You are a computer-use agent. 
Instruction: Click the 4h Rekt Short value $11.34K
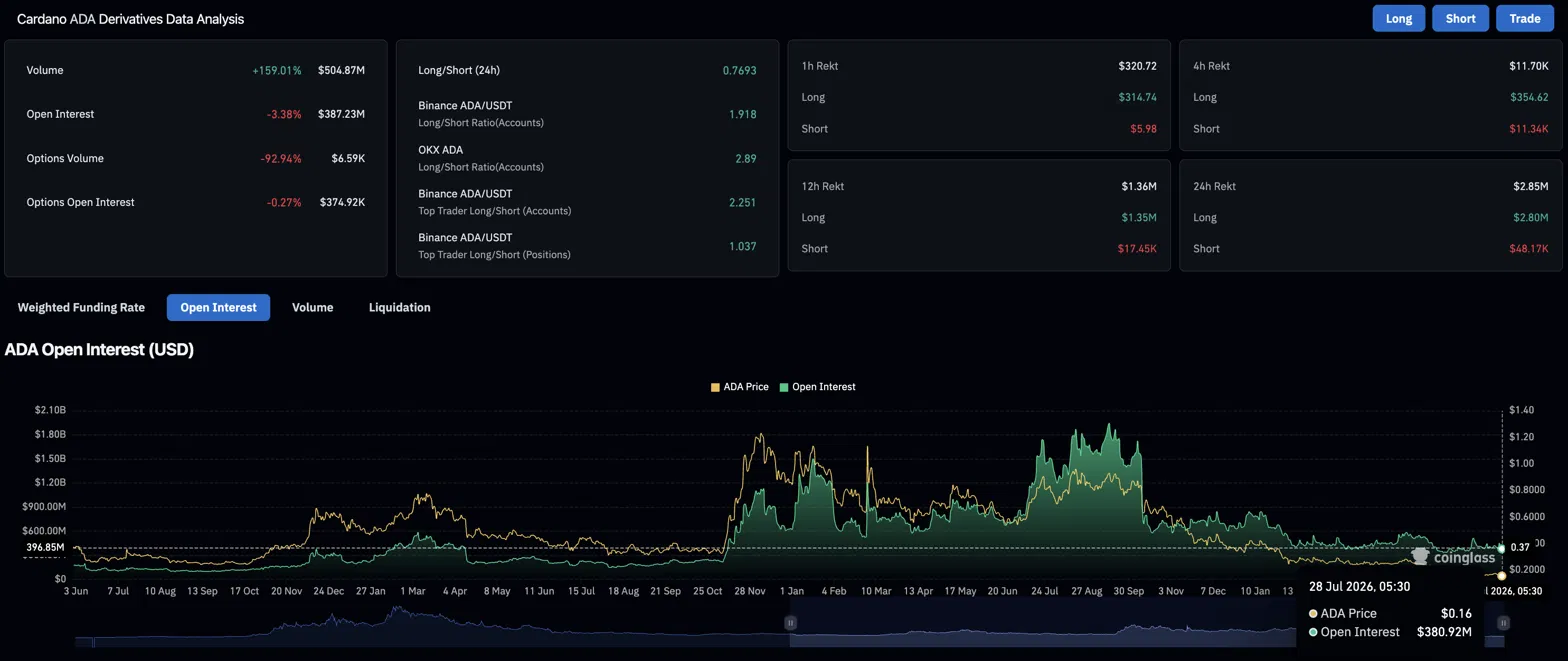[1529, 128]
